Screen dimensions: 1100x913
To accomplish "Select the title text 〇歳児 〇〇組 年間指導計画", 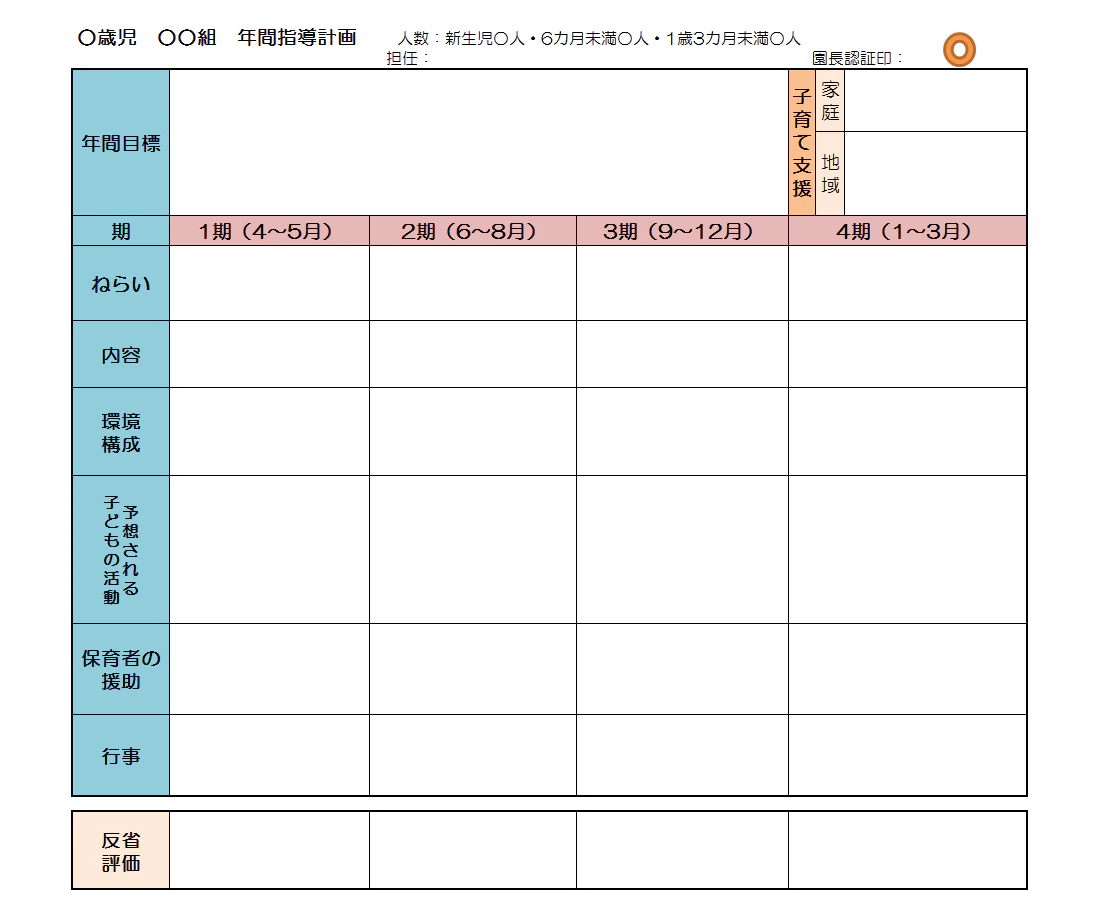I will pos(217,37).
